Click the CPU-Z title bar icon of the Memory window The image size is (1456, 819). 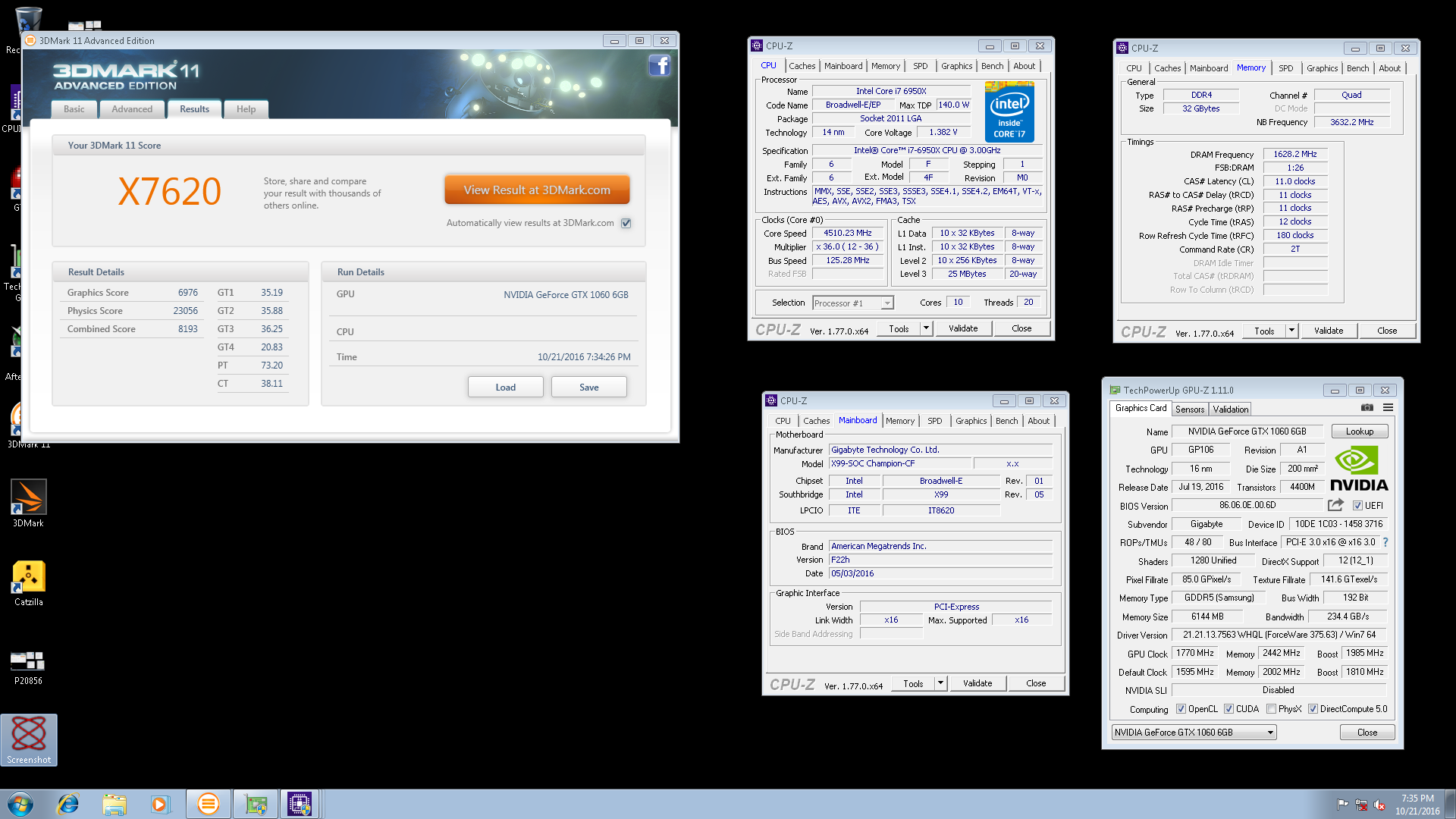[x=1122, y=48]
